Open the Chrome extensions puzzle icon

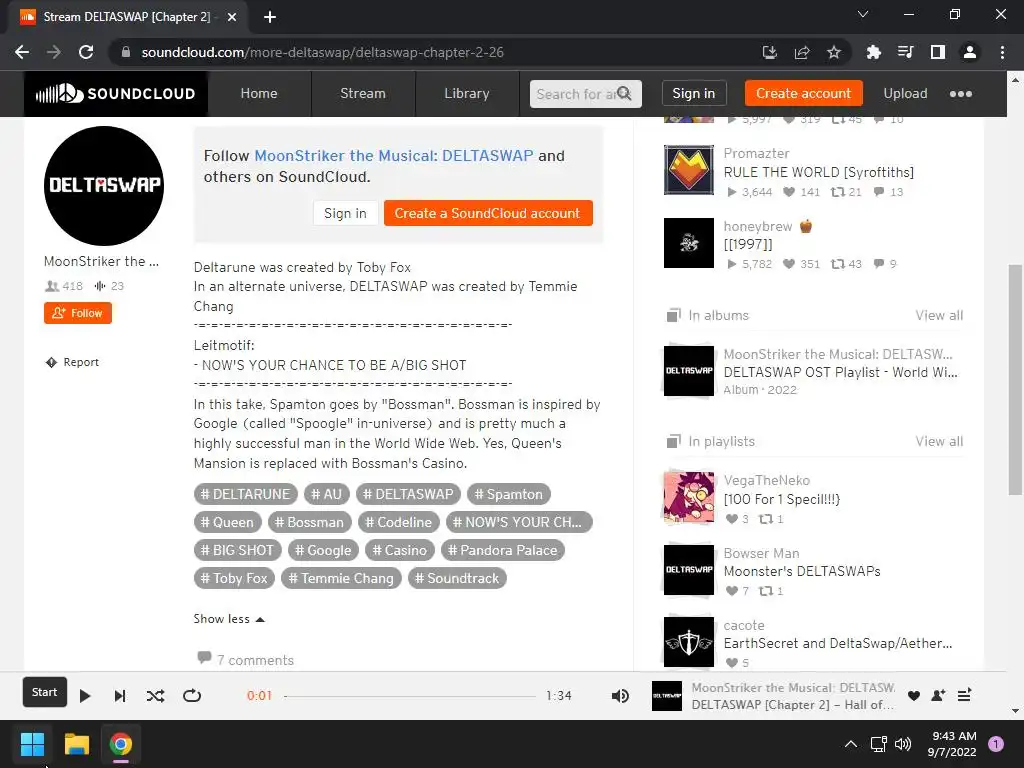pos(873,52)
